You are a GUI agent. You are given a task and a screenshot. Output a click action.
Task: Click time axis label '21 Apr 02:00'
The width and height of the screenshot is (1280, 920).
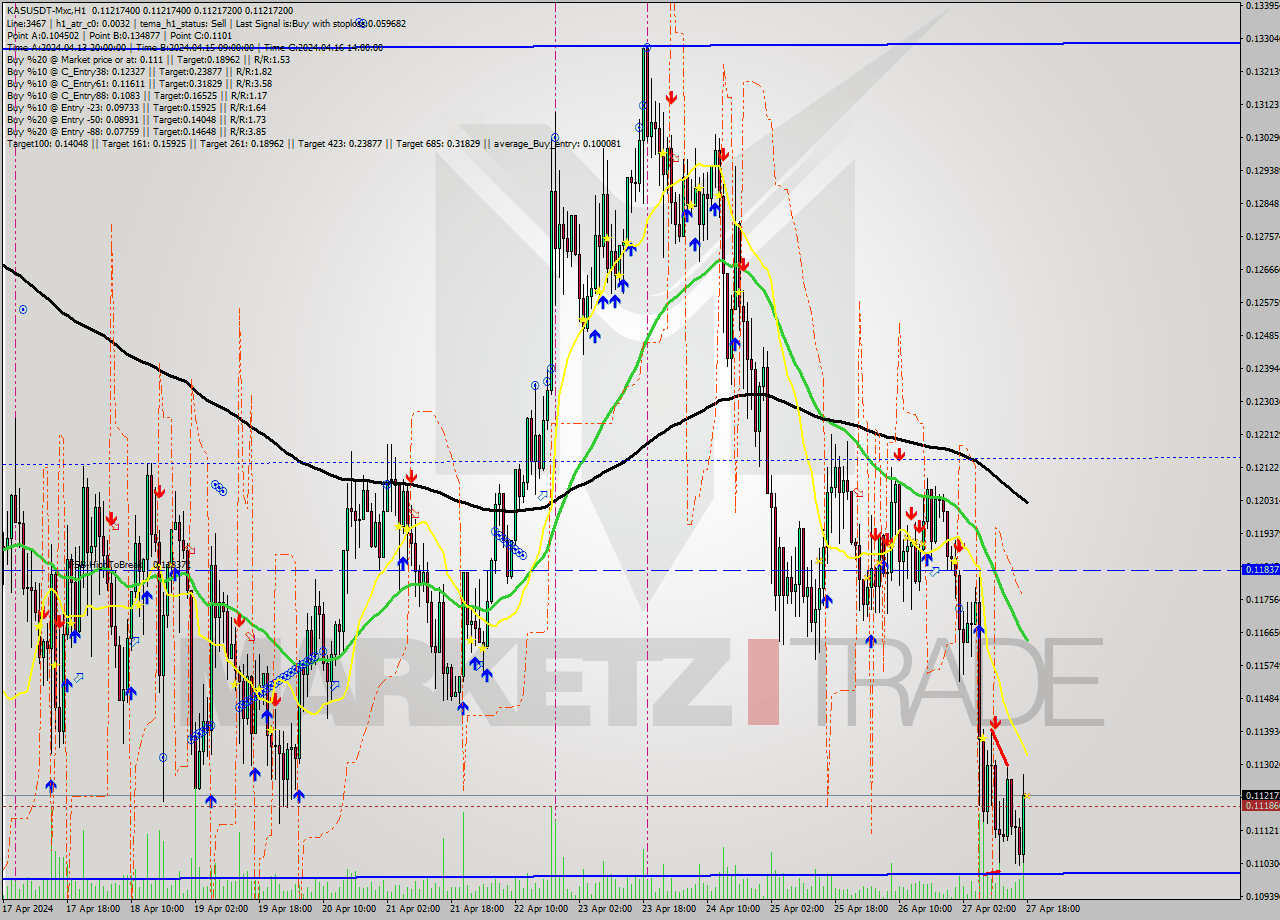pos(414,909)
